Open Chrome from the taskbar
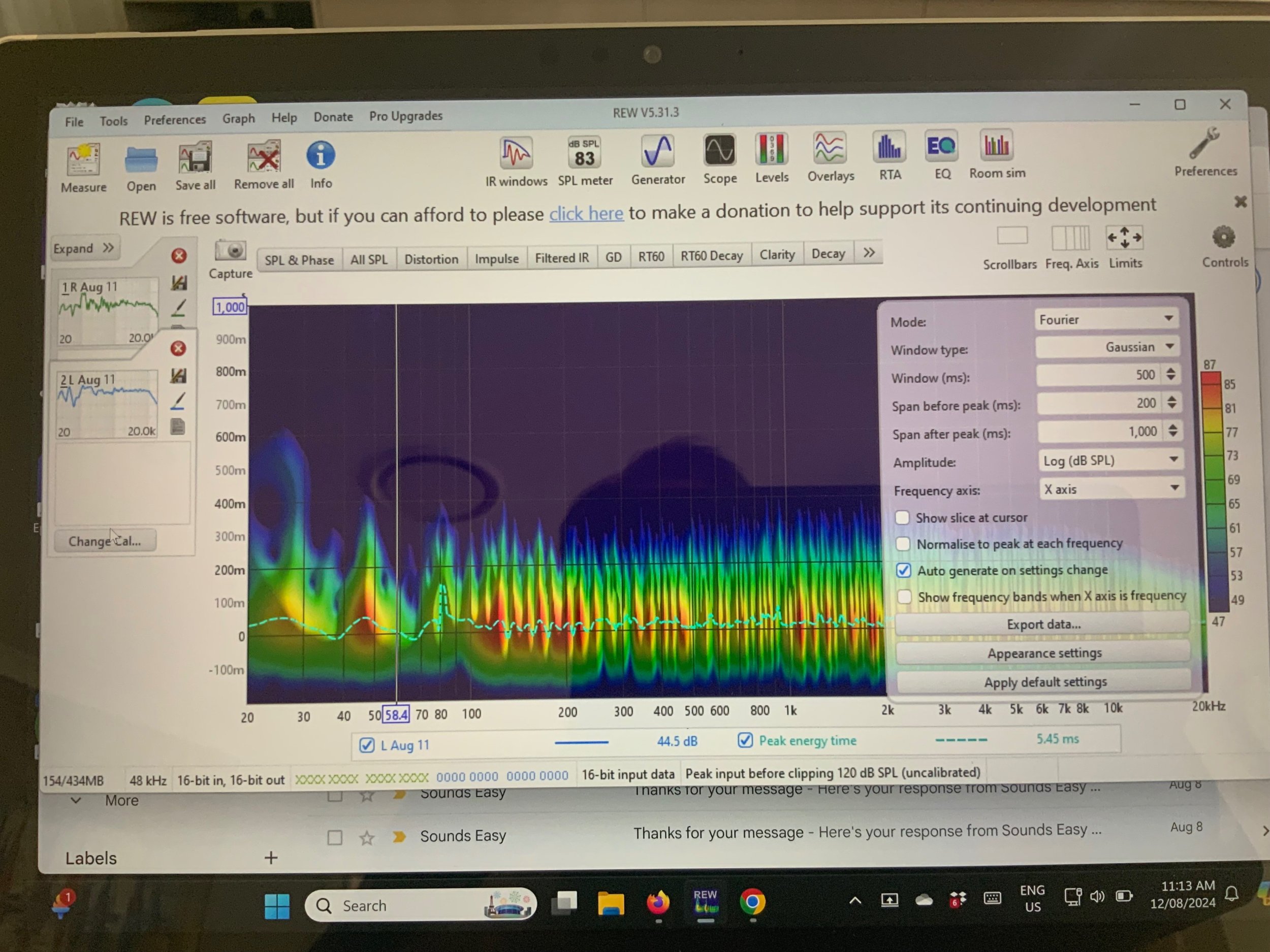Screen dimensions: 1270x952 (752, 902)
